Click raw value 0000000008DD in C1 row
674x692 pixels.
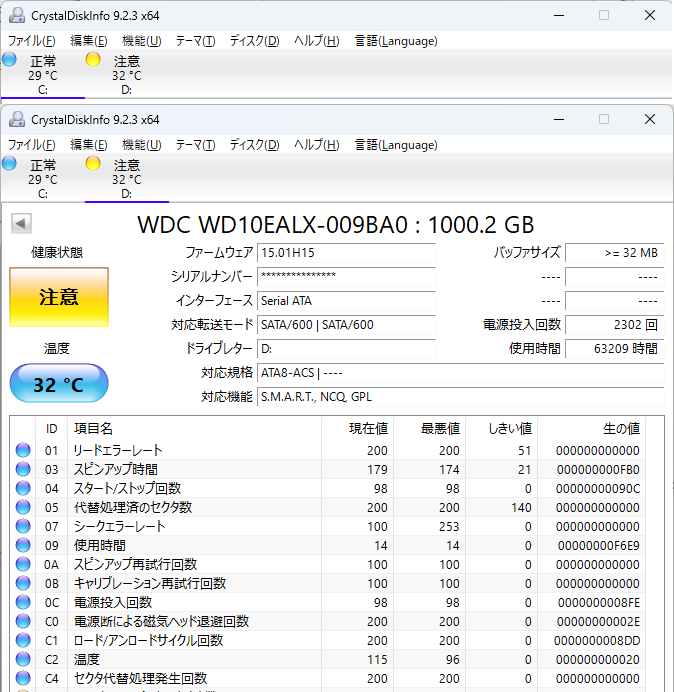597,640
